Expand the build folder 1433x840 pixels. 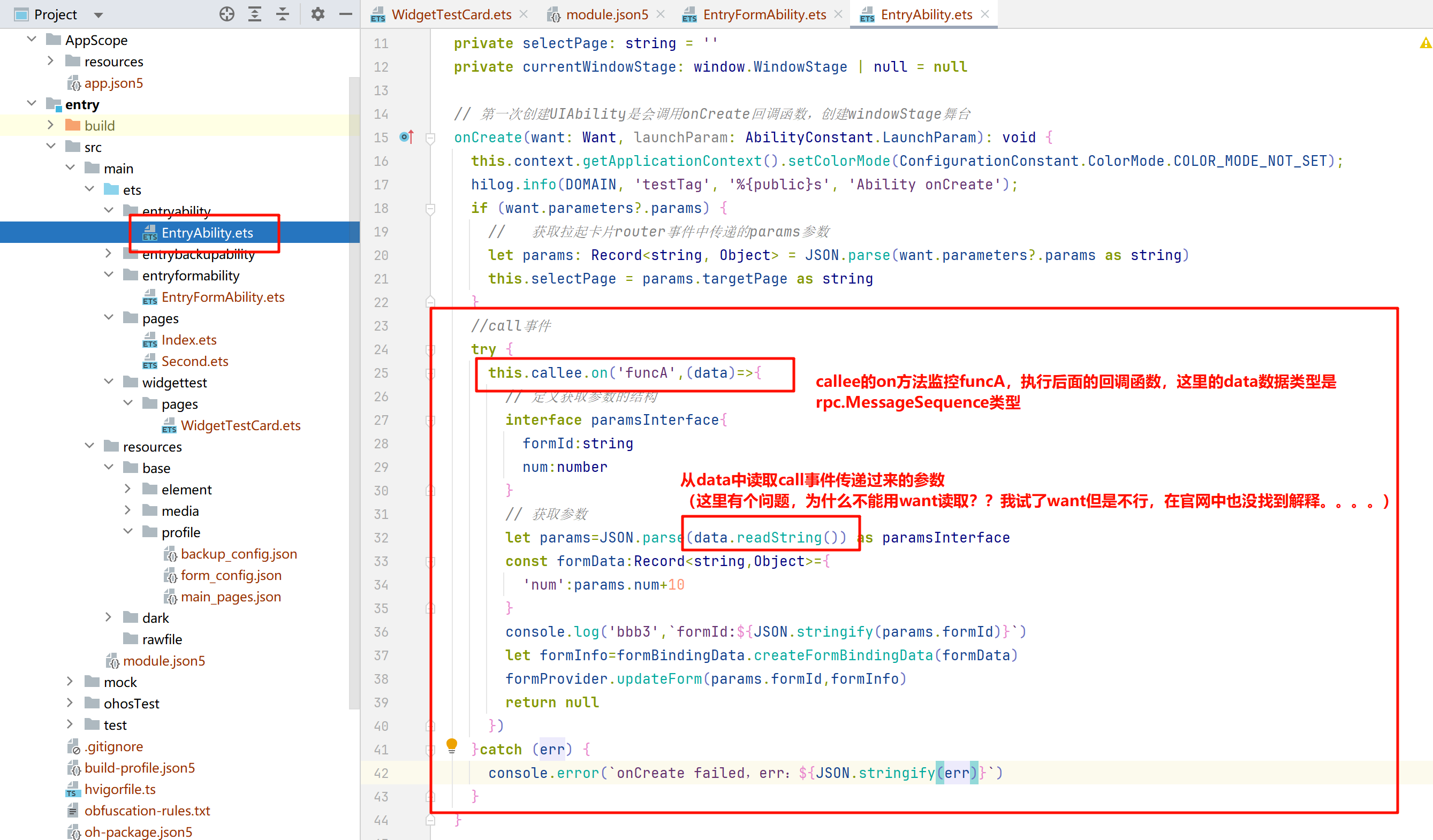[51, 125]
